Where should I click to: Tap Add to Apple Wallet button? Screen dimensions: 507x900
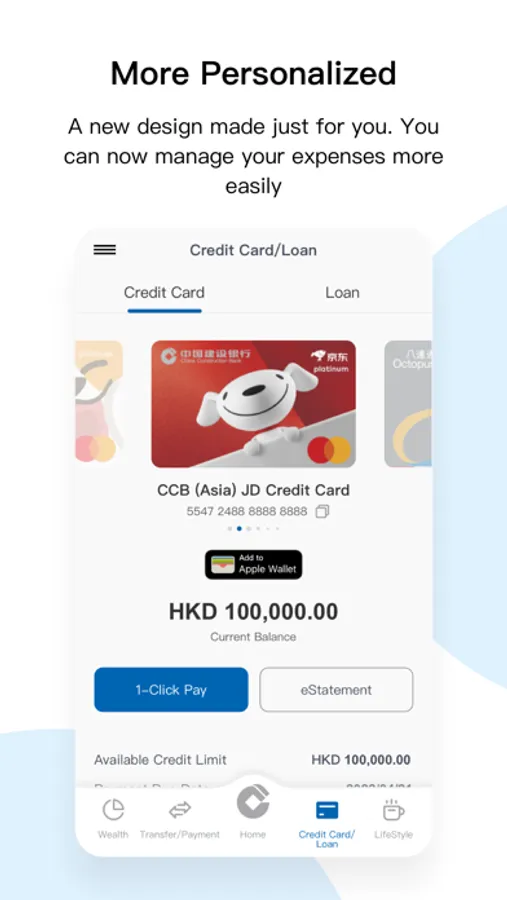click(x=253, y=564)
